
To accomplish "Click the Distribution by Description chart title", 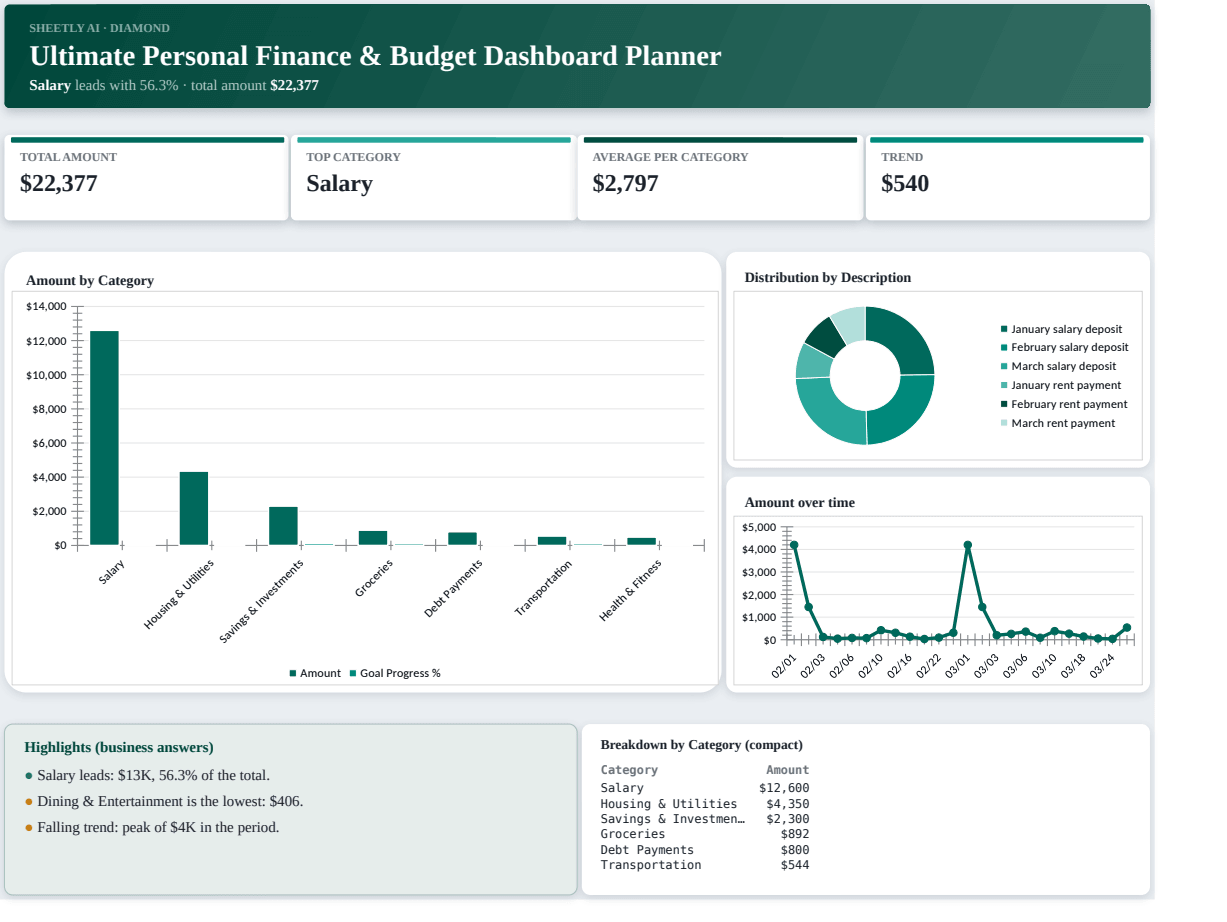I will [828, 278].
